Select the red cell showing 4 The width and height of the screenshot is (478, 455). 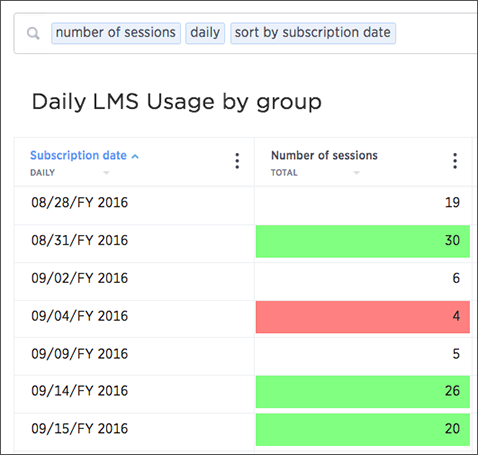[x=363, y=317]
